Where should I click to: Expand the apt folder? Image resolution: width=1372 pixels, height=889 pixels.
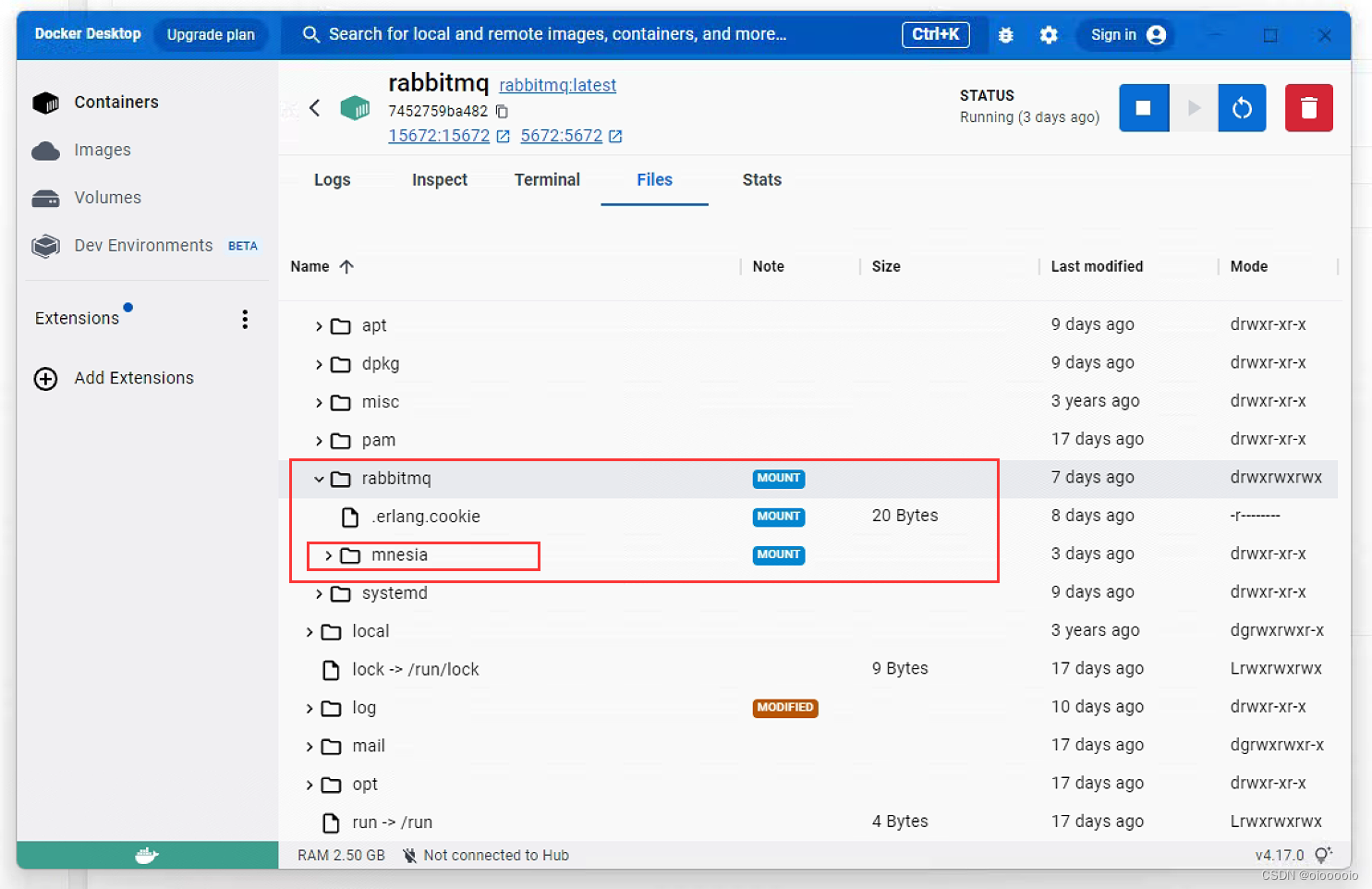(x=317, y=325)
